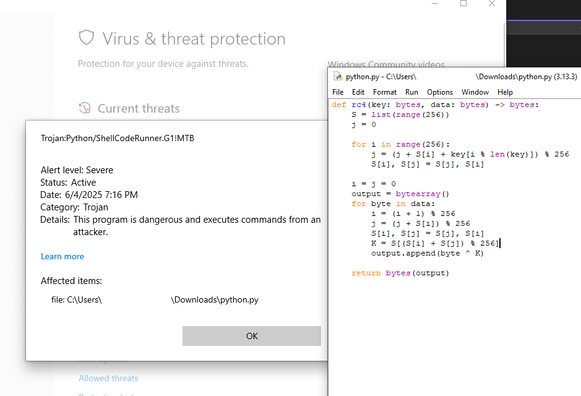Click the Windows Community videos heading
This screenshot has height=396, width=581.
pos(386,64)
